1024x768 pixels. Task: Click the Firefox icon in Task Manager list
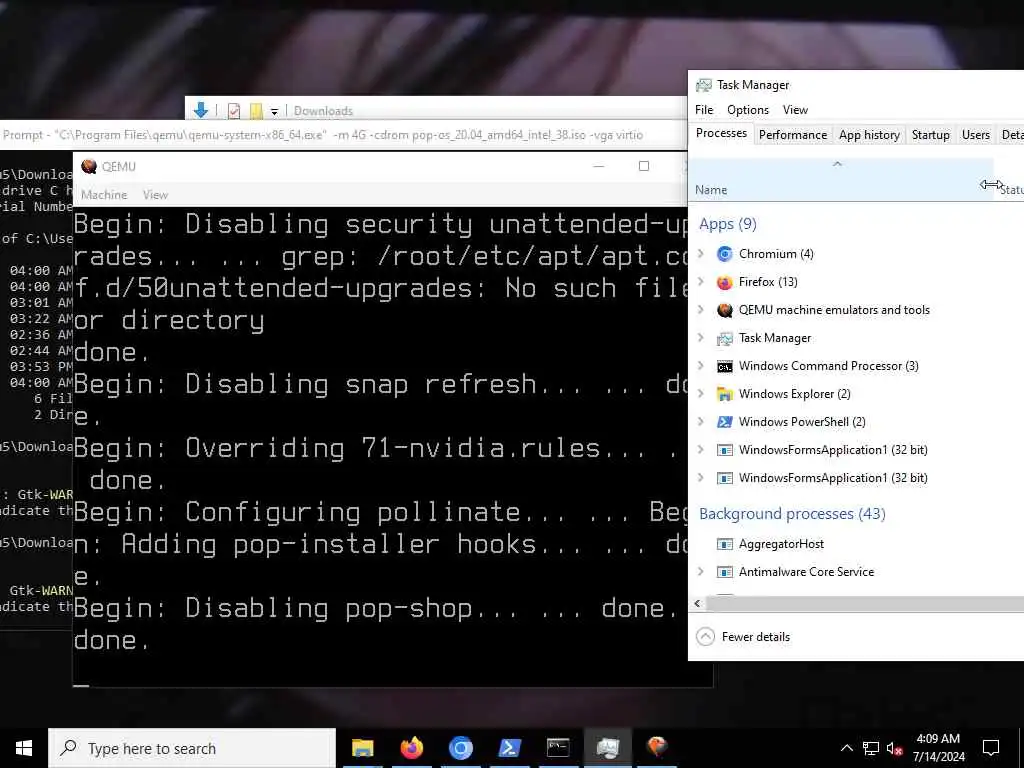(x=724, y=282)
